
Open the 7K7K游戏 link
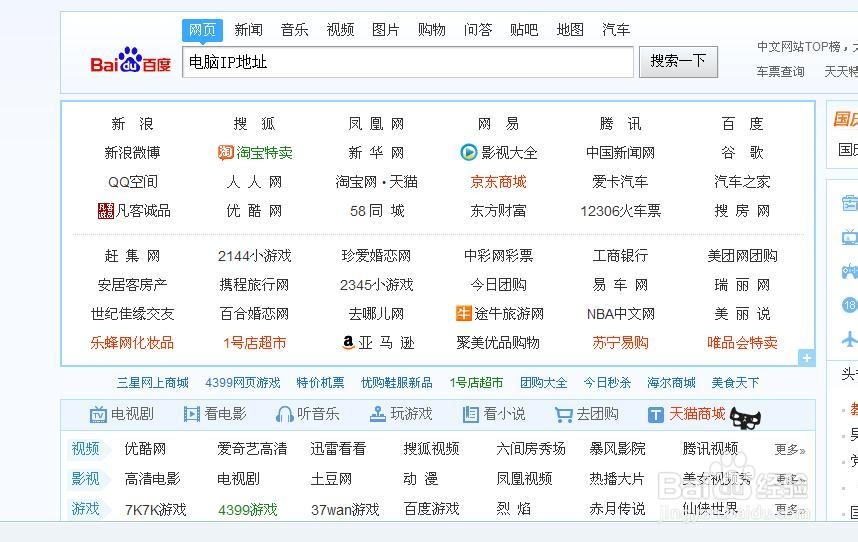(156, 510)
